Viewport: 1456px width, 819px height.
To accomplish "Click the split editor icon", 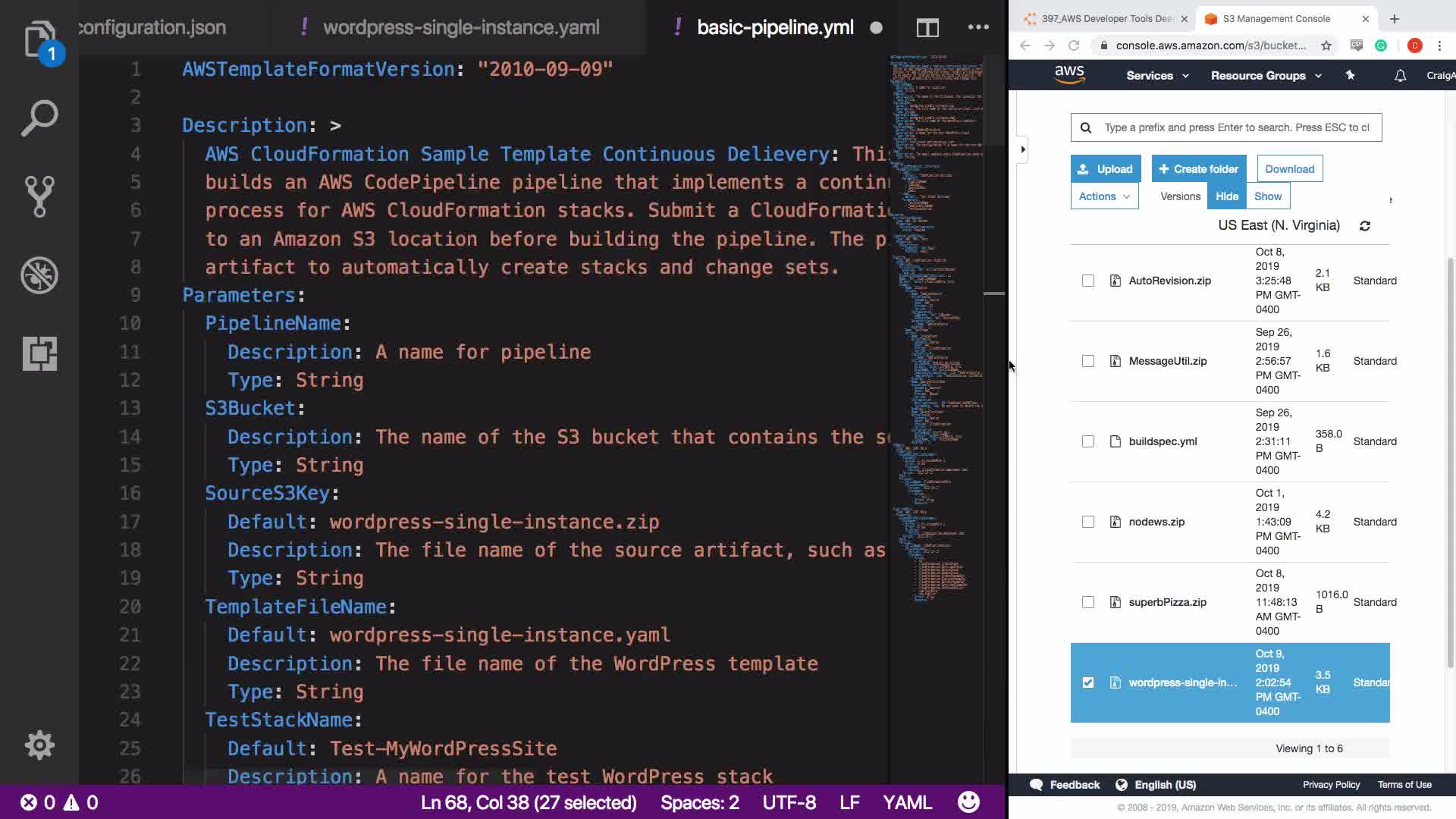I will [x=927, y=28].
